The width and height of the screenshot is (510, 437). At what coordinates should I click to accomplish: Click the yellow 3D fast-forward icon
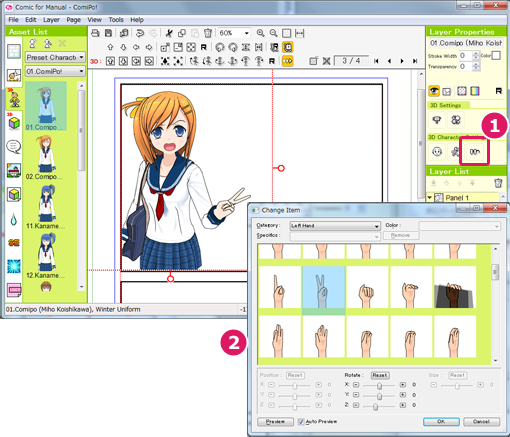pyautogui.click(x=287, y=61)
